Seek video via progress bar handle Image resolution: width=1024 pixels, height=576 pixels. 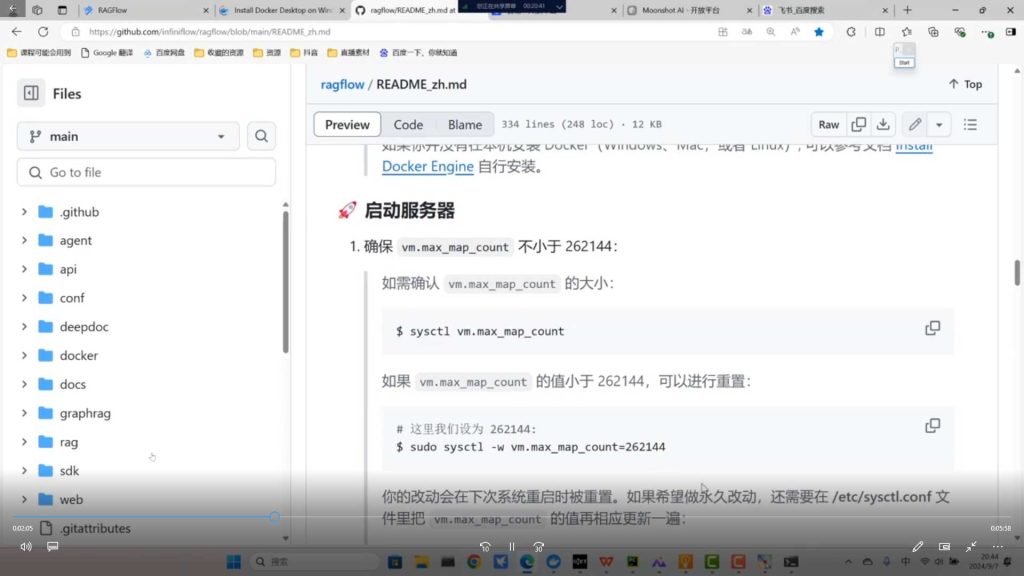[274, 517]
